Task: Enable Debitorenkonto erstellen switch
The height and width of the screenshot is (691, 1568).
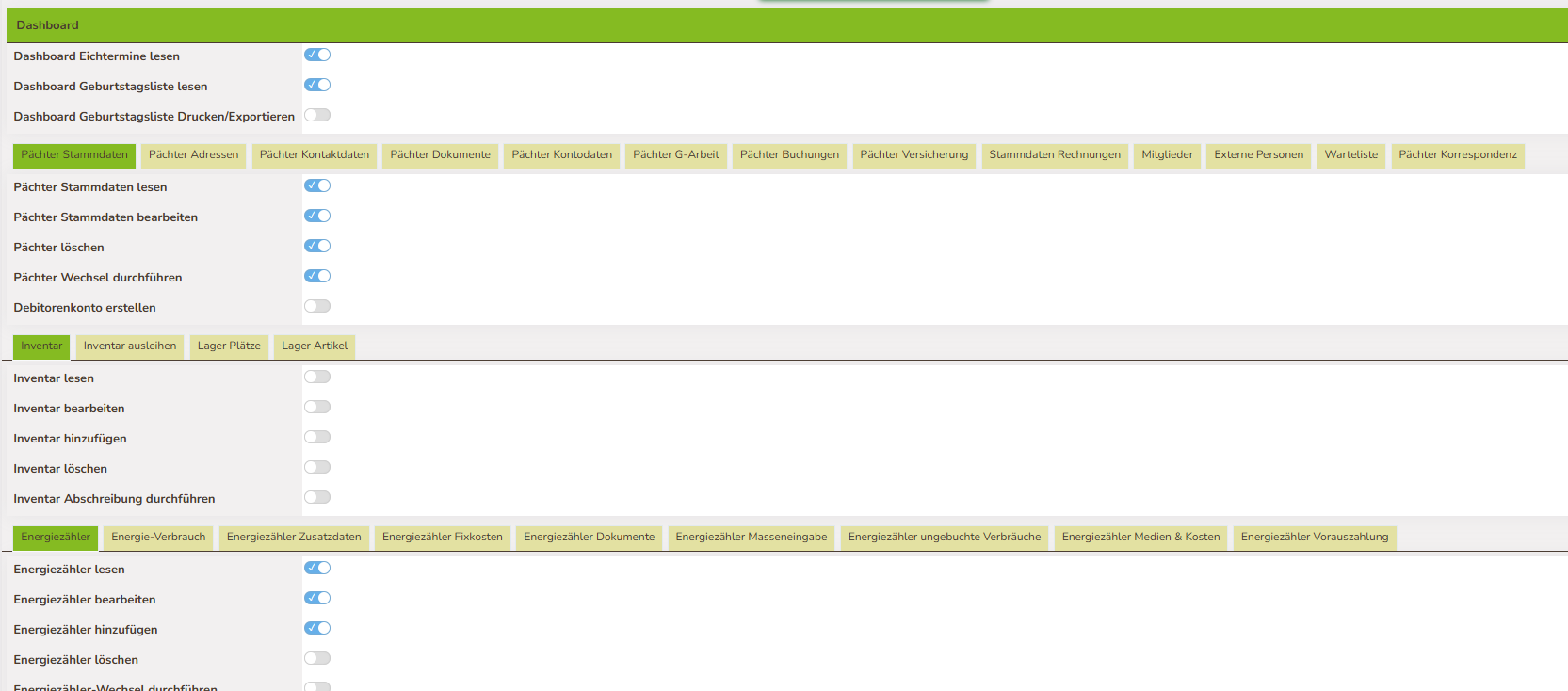Action: [317, 307]
